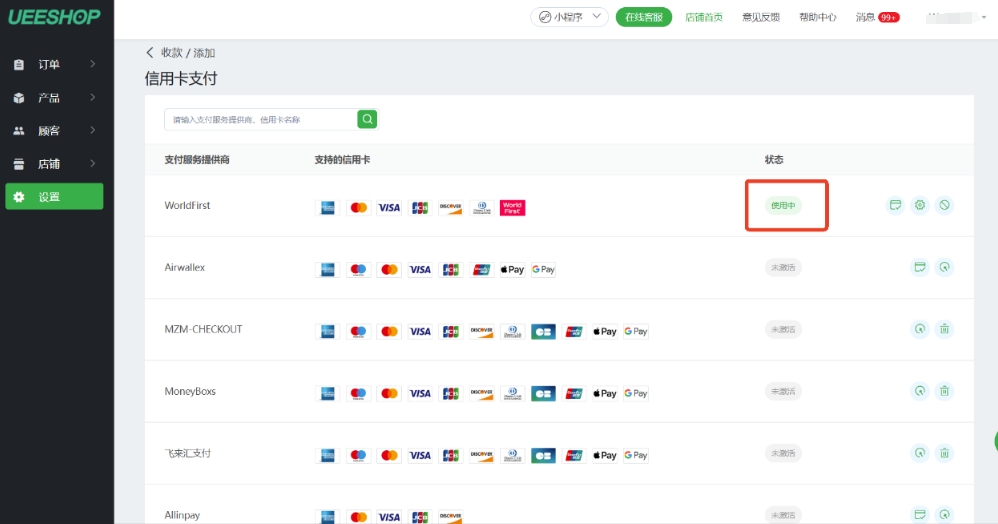Focus the payment provider search field
This screenshot has height=524, width=998.
point(260,120)
